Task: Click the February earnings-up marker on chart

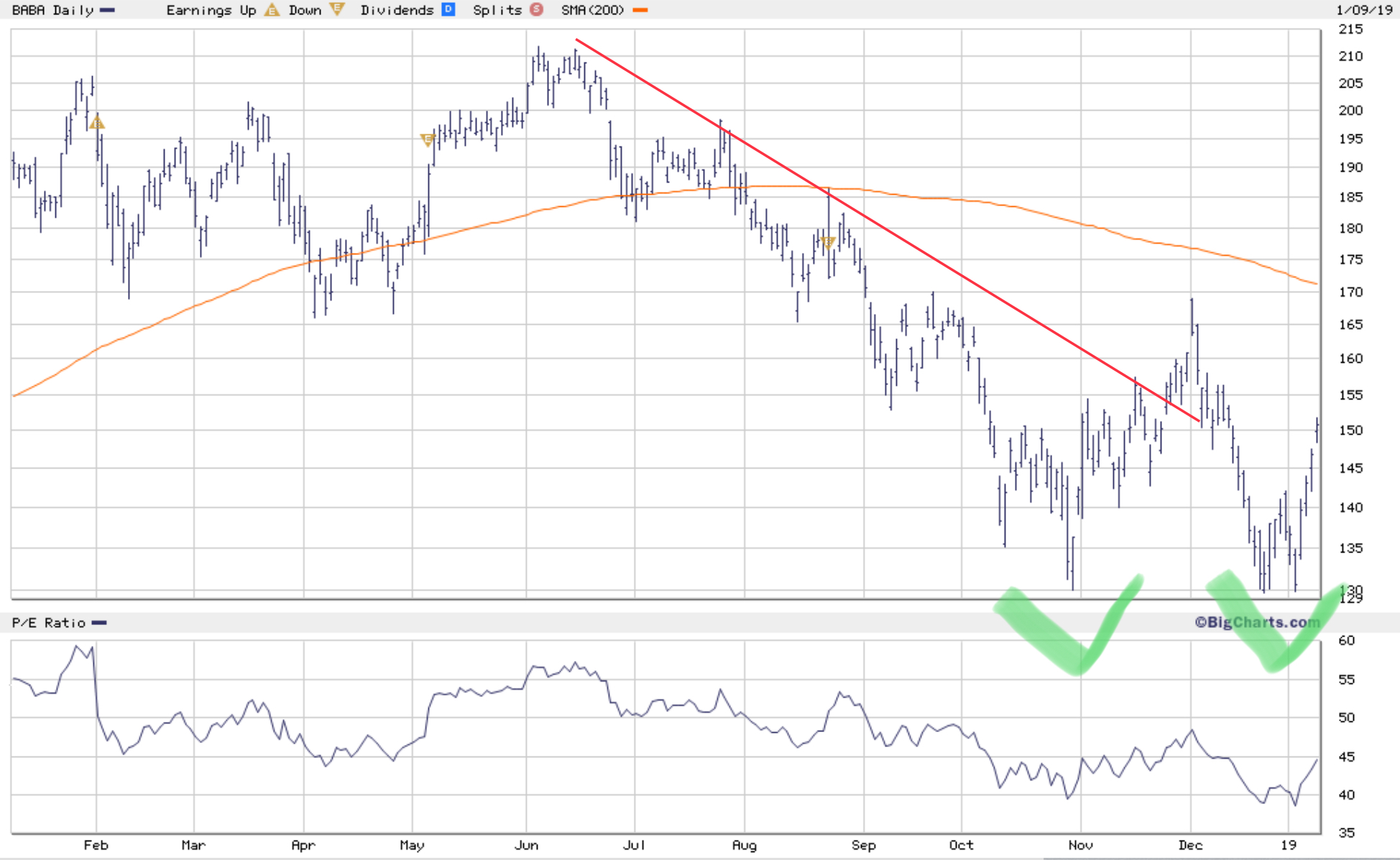Action: click(x=97, y=123)
